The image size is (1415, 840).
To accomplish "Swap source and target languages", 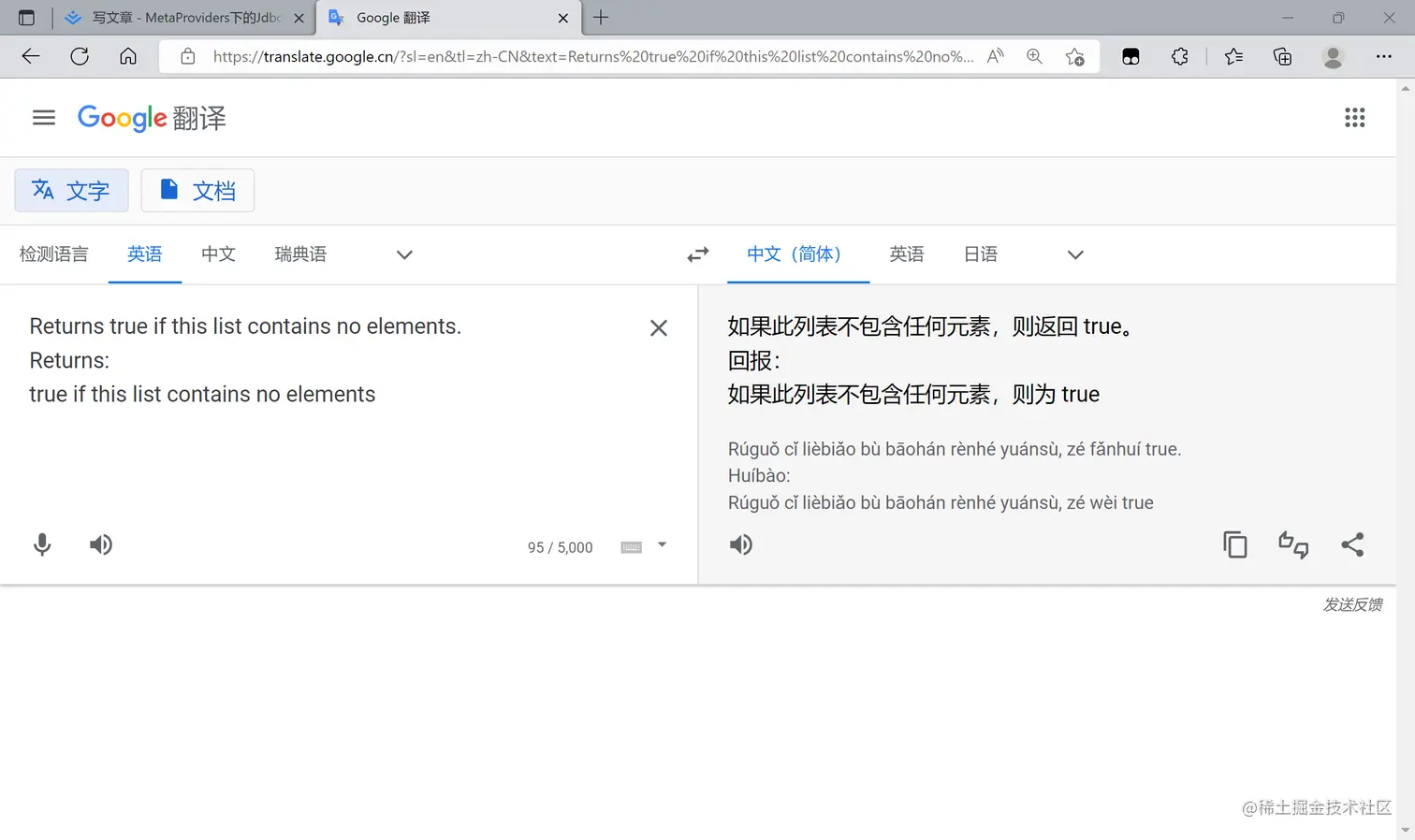I will pyautogui.click(x=698, y=254).
